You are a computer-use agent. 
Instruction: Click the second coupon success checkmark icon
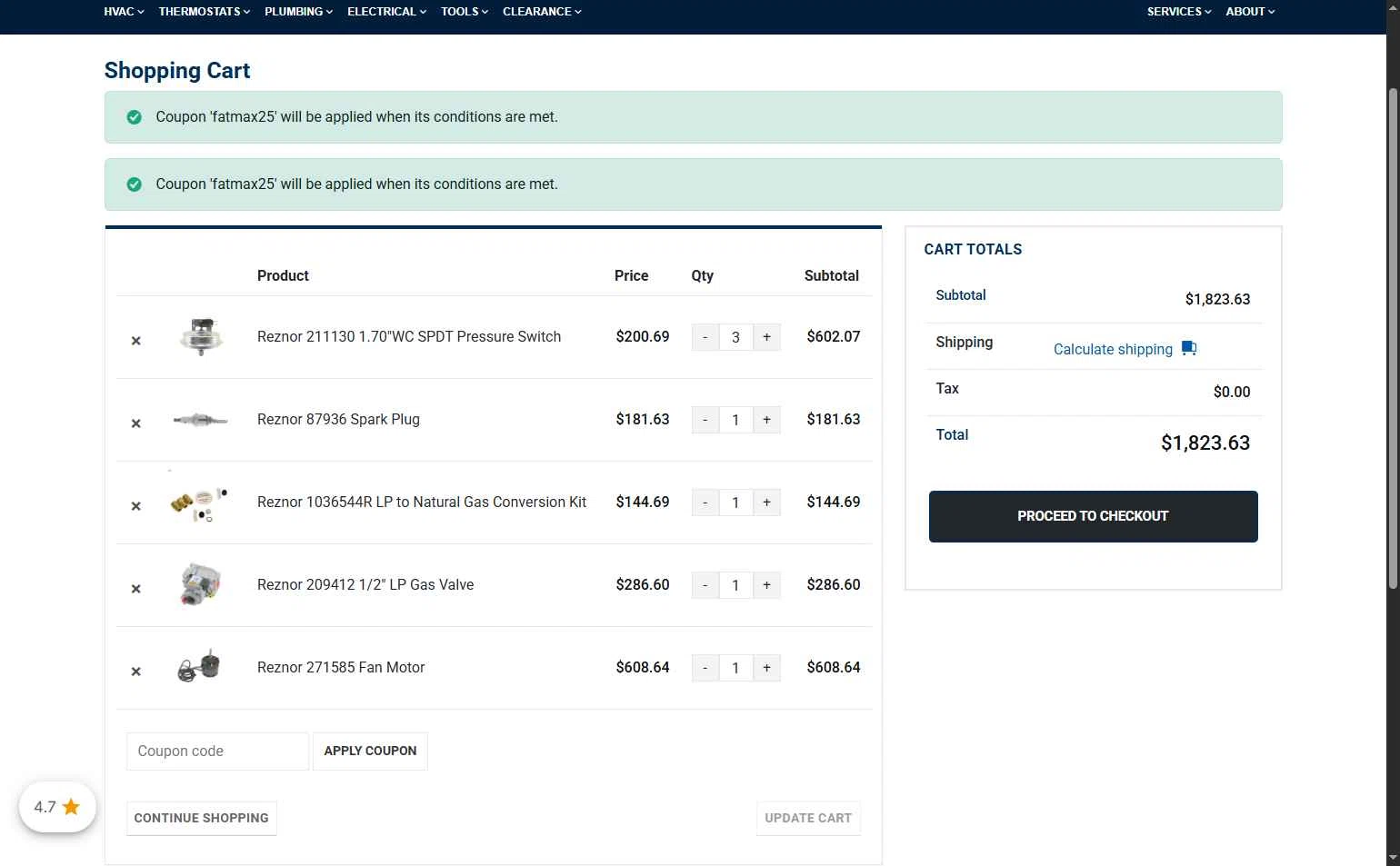click(135, 184)
